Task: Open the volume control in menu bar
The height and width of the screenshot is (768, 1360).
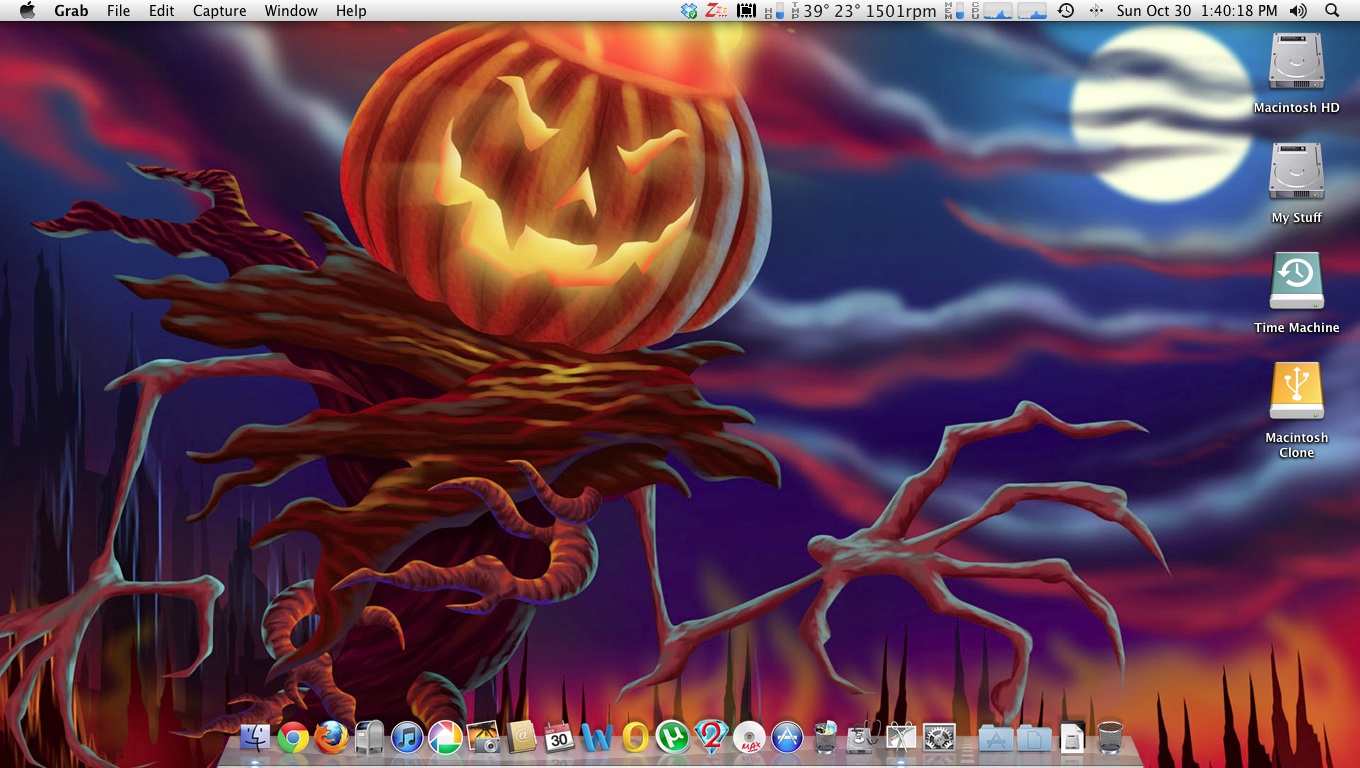Action: tap(1298, 11)
